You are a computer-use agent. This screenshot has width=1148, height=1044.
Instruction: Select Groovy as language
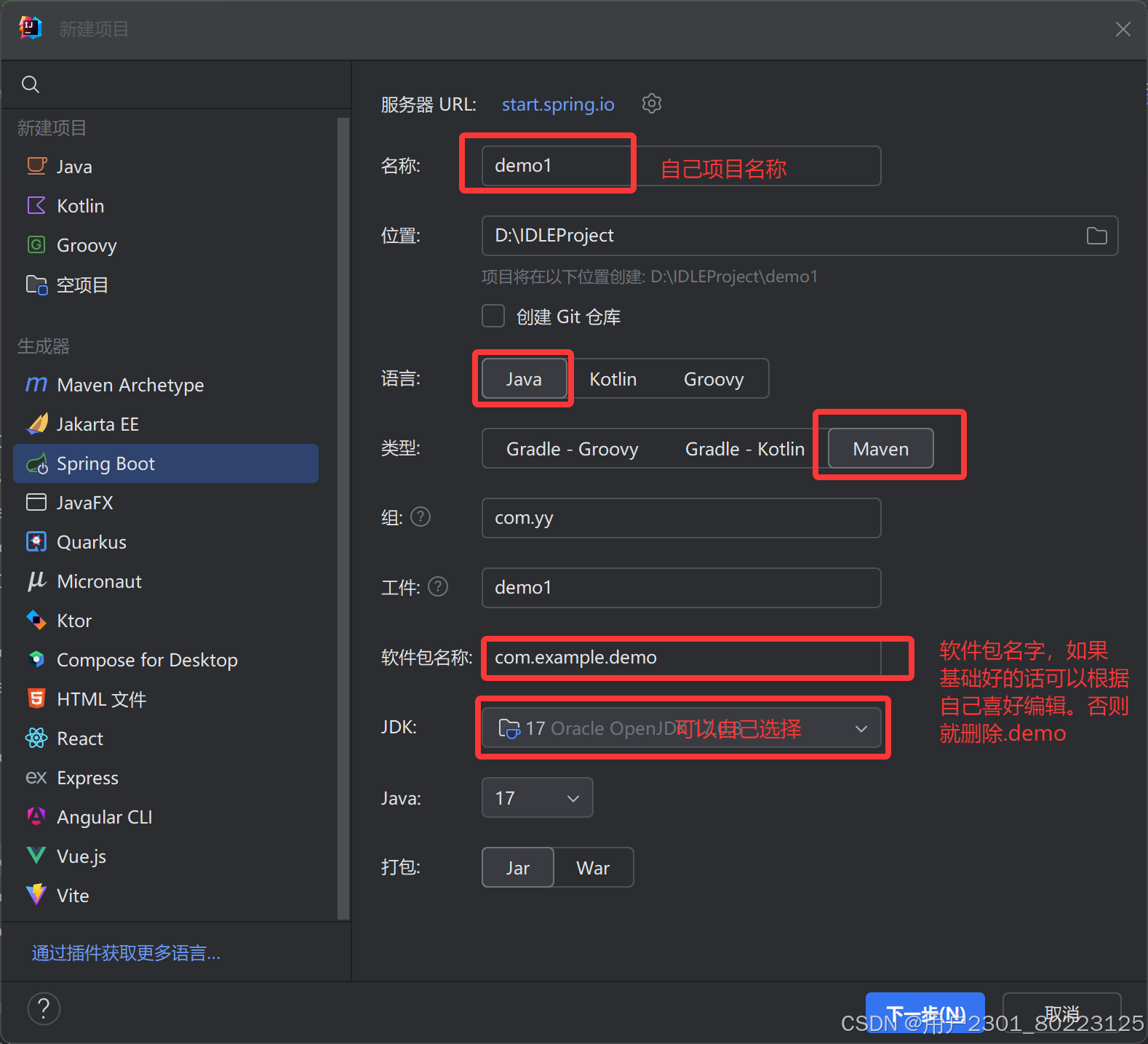pos(714,379)
